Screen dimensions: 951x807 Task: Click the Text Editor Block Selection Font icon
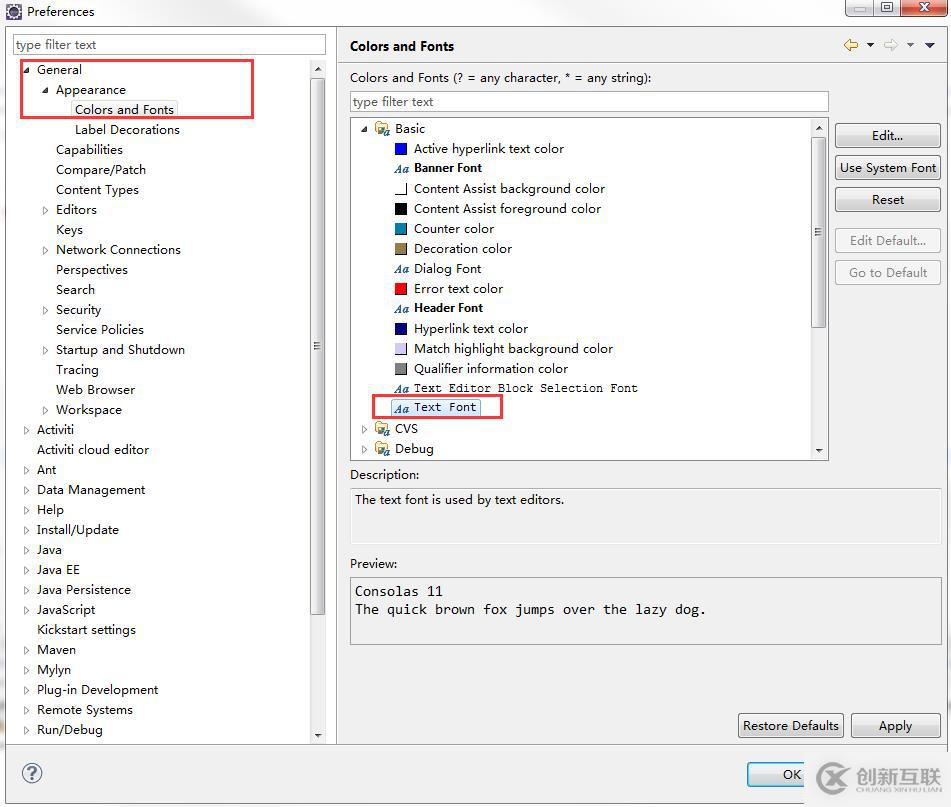(402, 389)
